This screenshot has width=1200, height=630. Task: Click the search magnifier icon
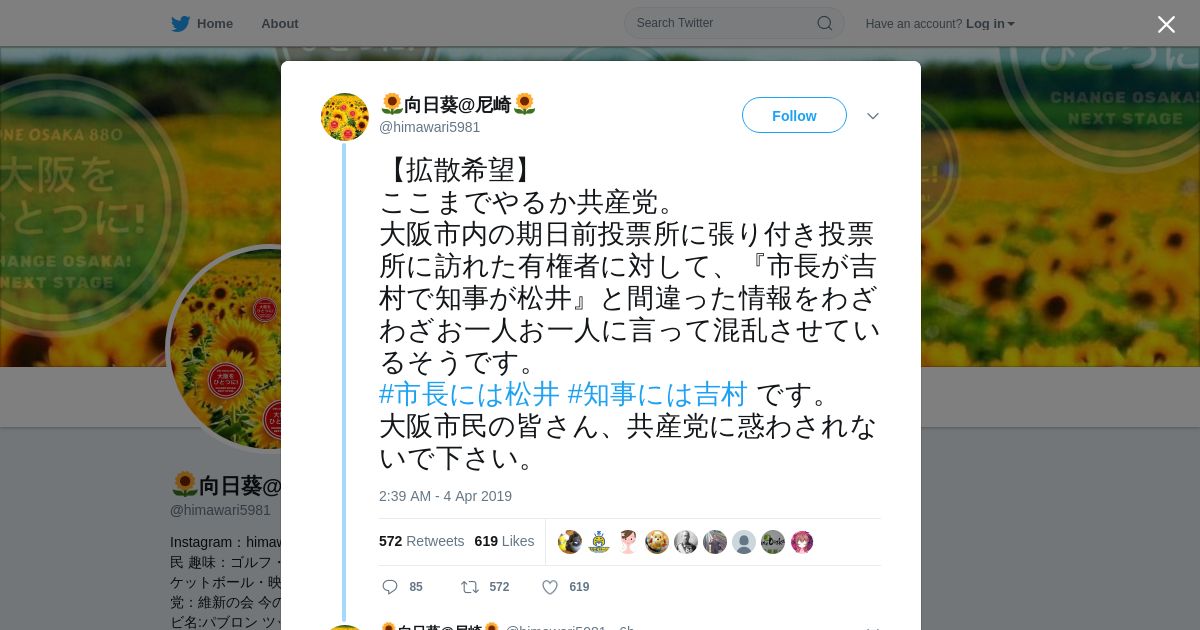point(825,23)
